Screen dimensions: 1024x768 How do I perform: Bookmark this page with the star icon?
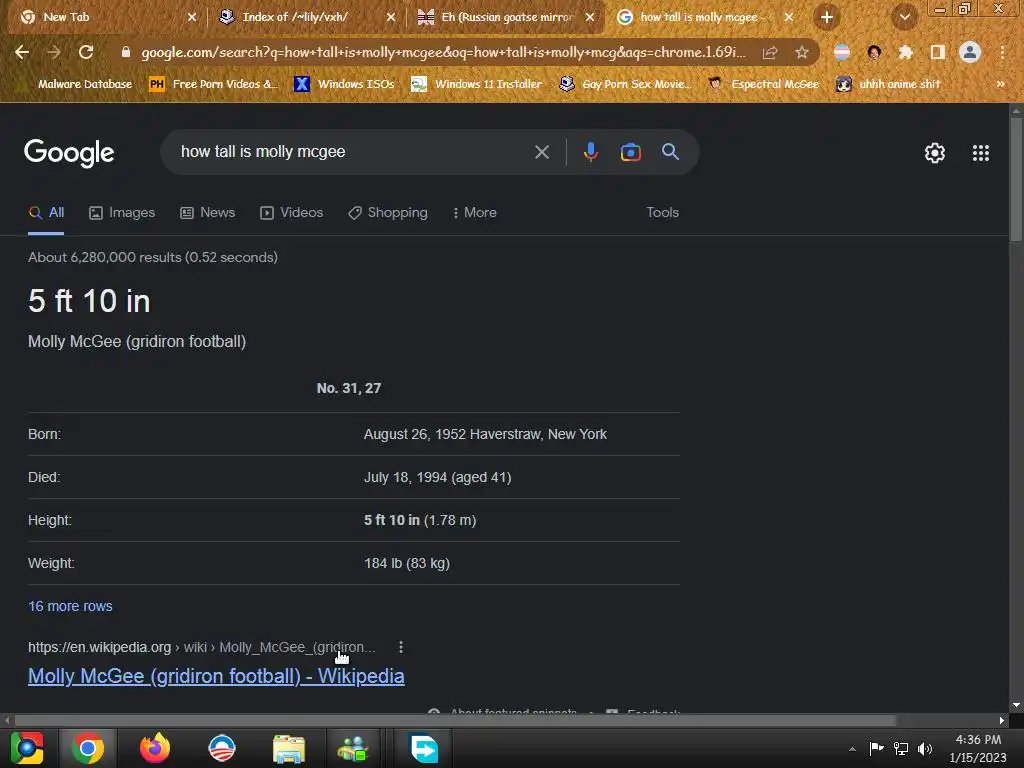pyautogui.click(x=802, y=53)
